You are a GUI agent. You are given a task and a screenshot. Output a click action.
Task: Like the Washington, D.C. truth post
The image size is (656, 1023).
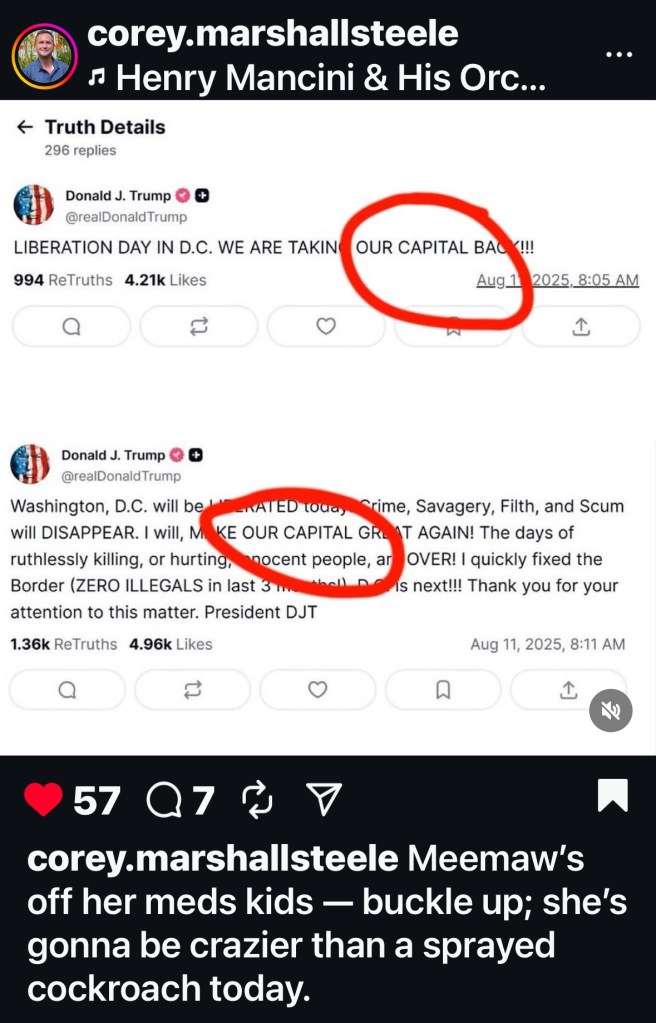318,690
